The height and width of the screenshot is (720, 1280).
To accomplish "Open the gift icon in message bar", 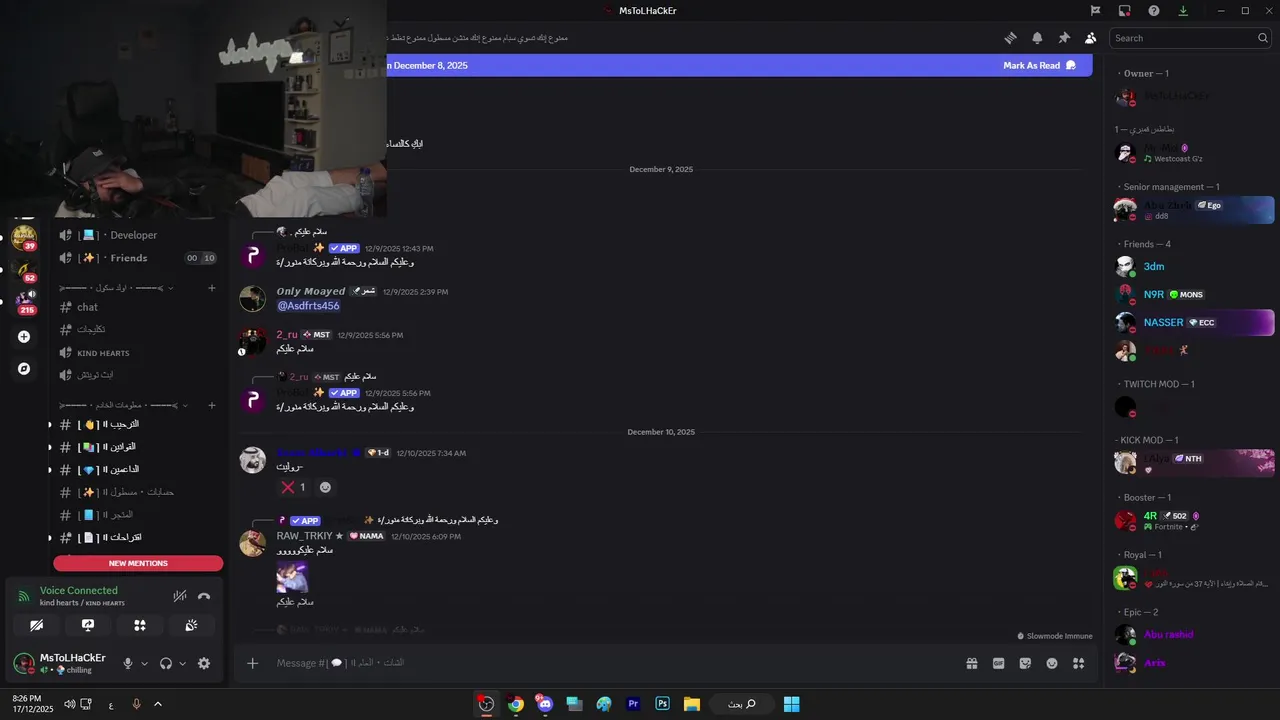I will 971,663.
